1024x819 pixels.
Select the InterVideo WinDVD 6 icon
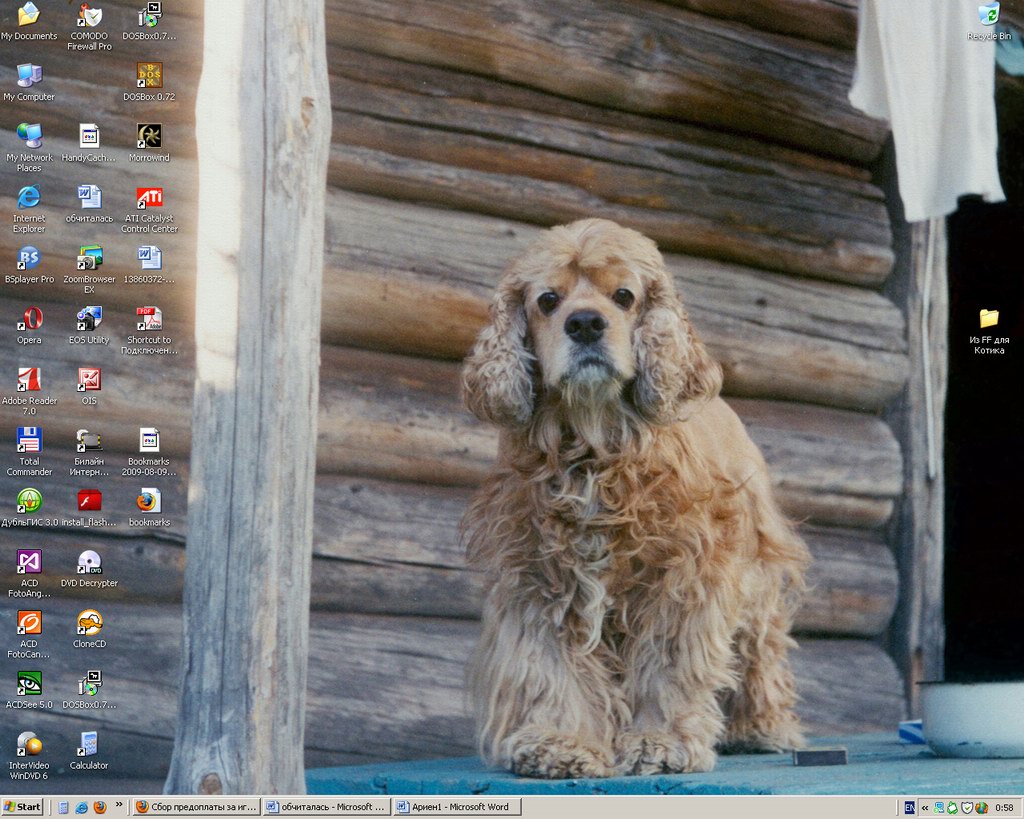(x=29, y=756)
